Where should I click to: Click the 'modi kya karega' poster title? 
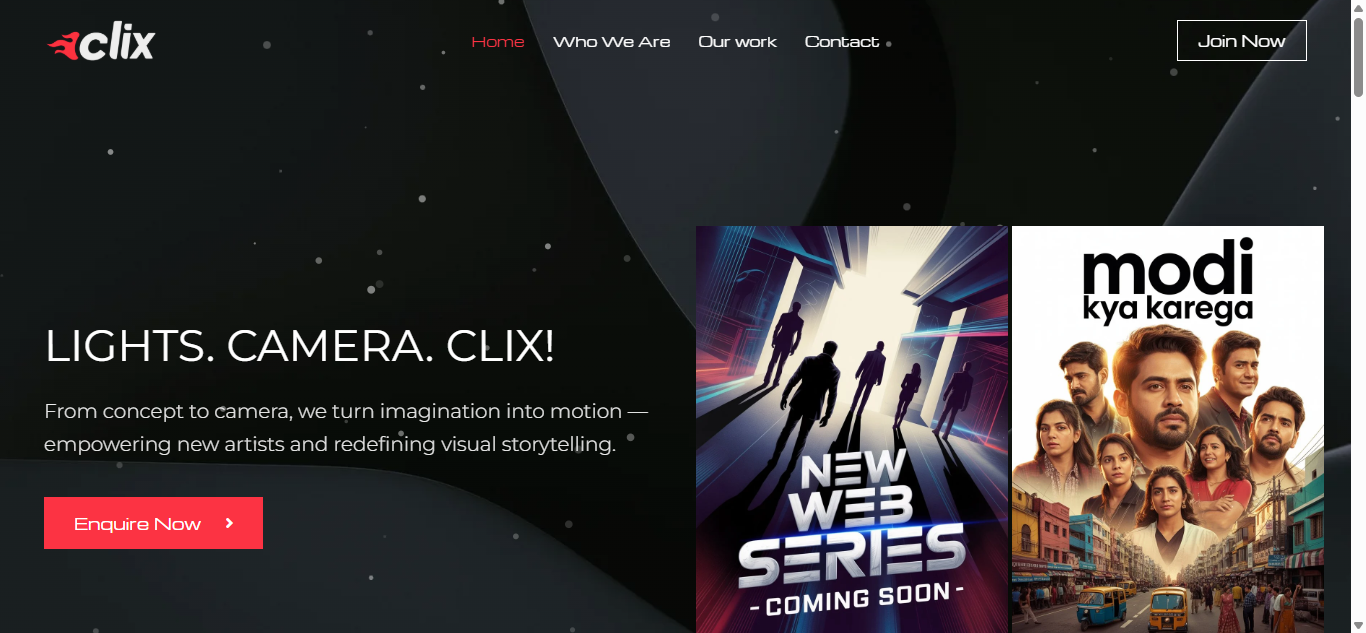[x=1168, y=279]
